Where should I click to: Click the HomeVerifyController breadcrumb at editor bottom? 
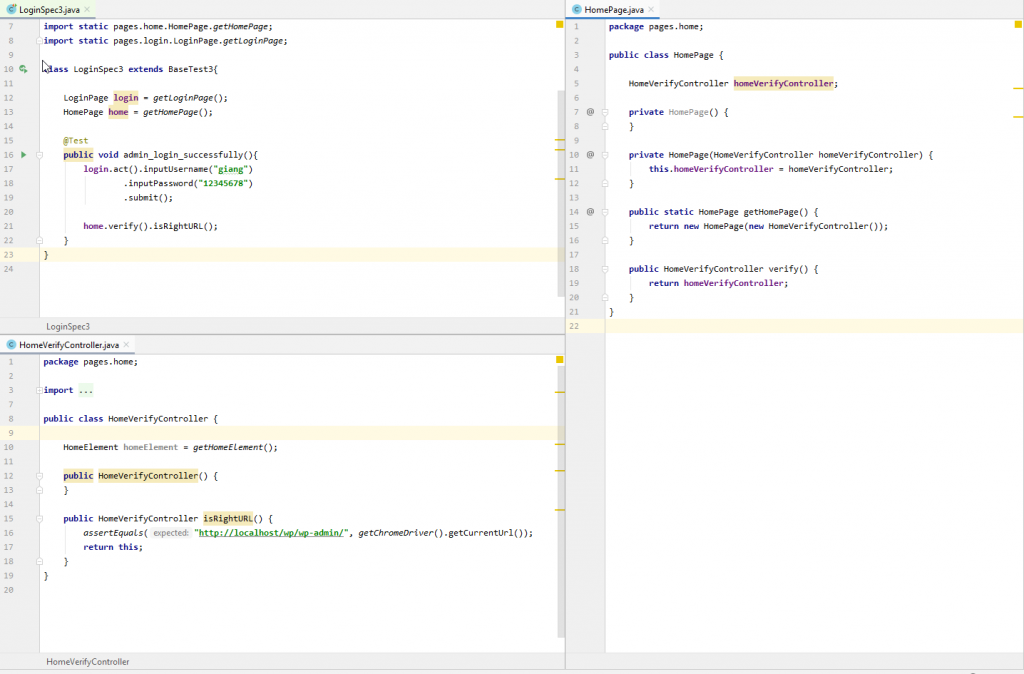click(x=87, y=662)
